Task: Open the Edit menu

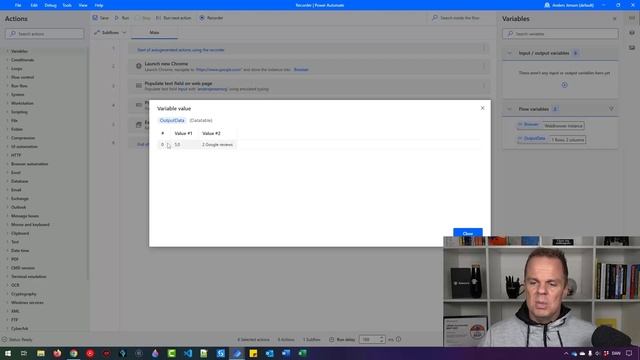Action: coord(34,5)
